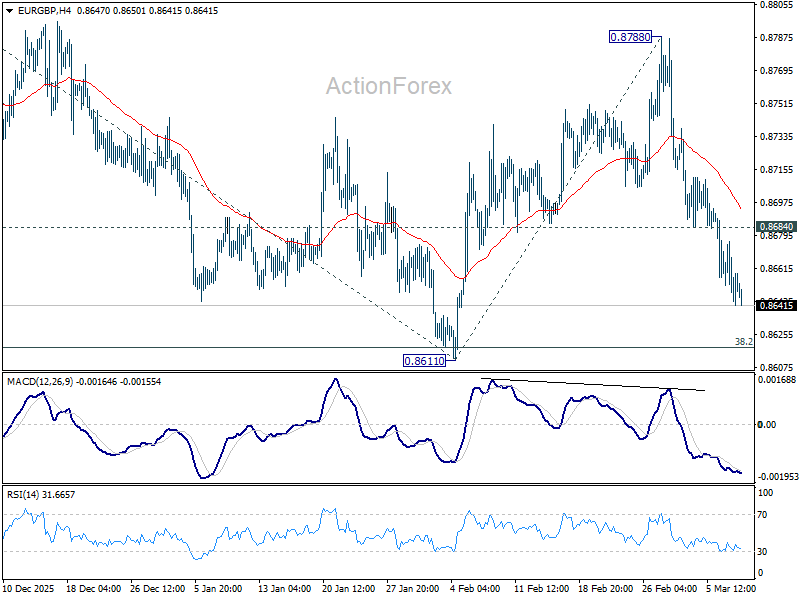Select the 0.88055 price axis value

pyautogui.click(x=777, y=5)
